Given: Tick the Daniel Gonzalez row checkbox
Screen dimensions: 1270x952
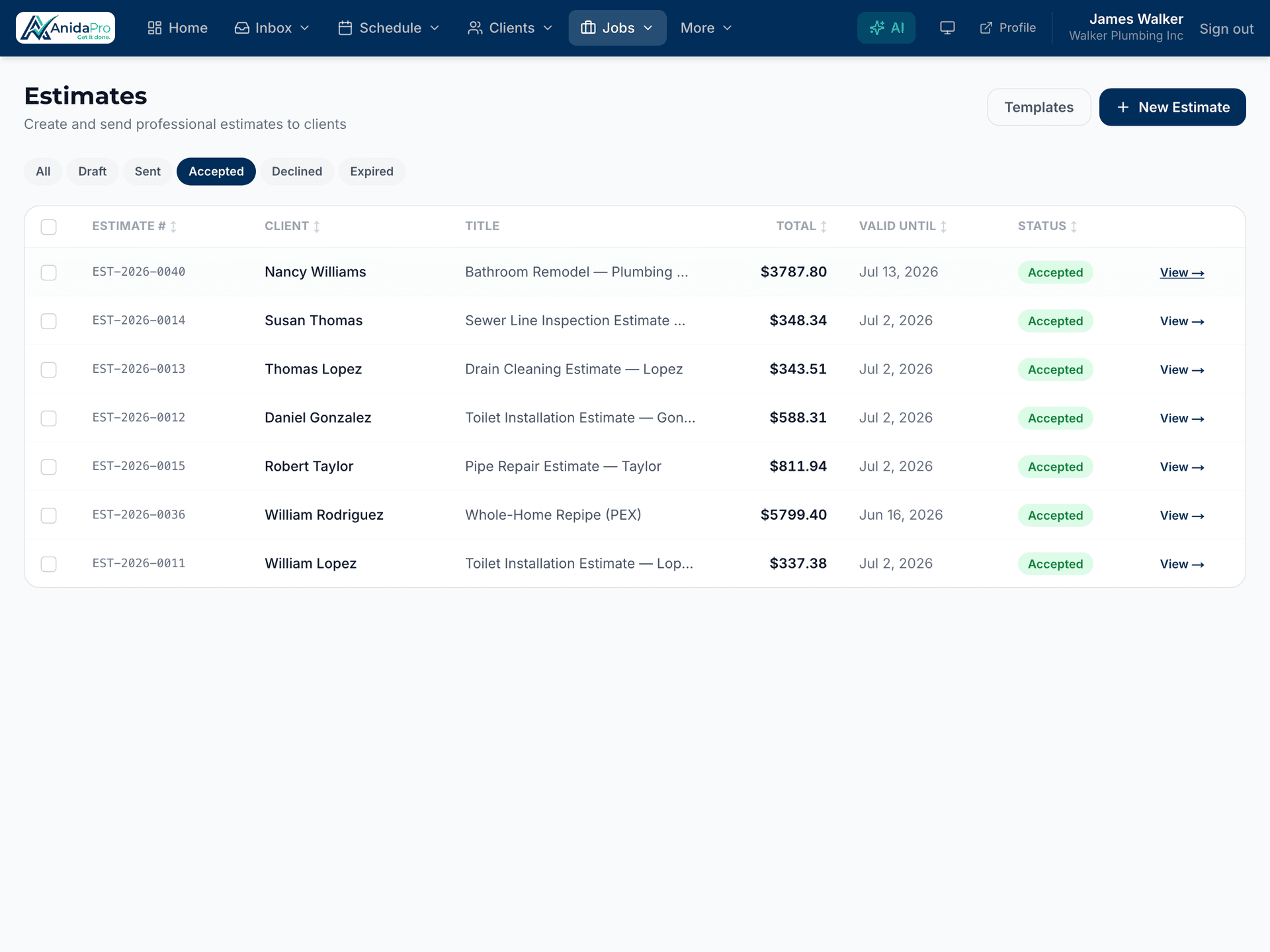Looking at the screenshot, I should 48,418.
